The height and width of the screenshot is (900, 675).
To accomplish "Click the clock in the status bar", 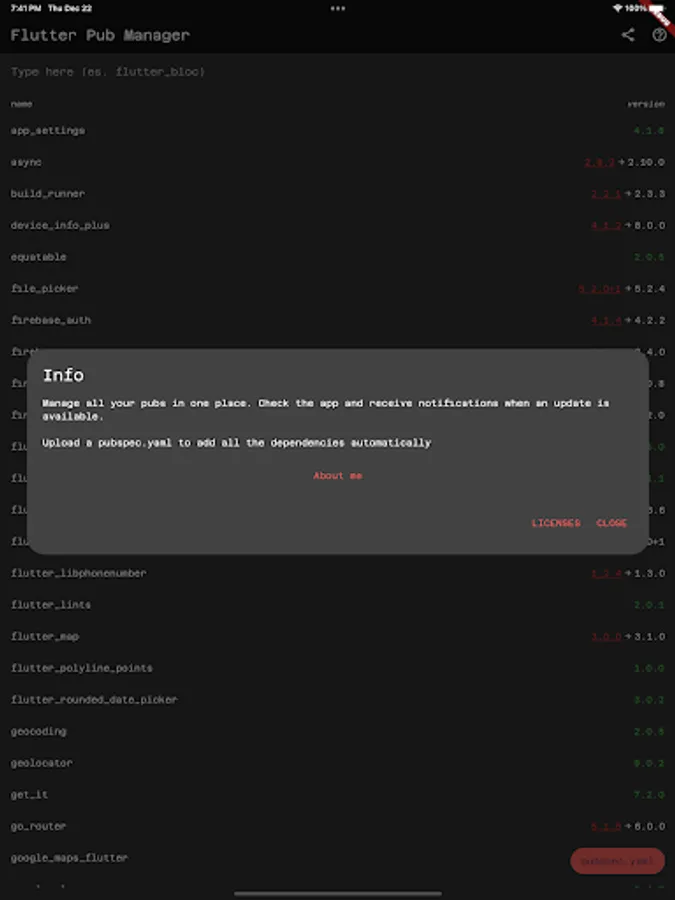I will (25, 8).
